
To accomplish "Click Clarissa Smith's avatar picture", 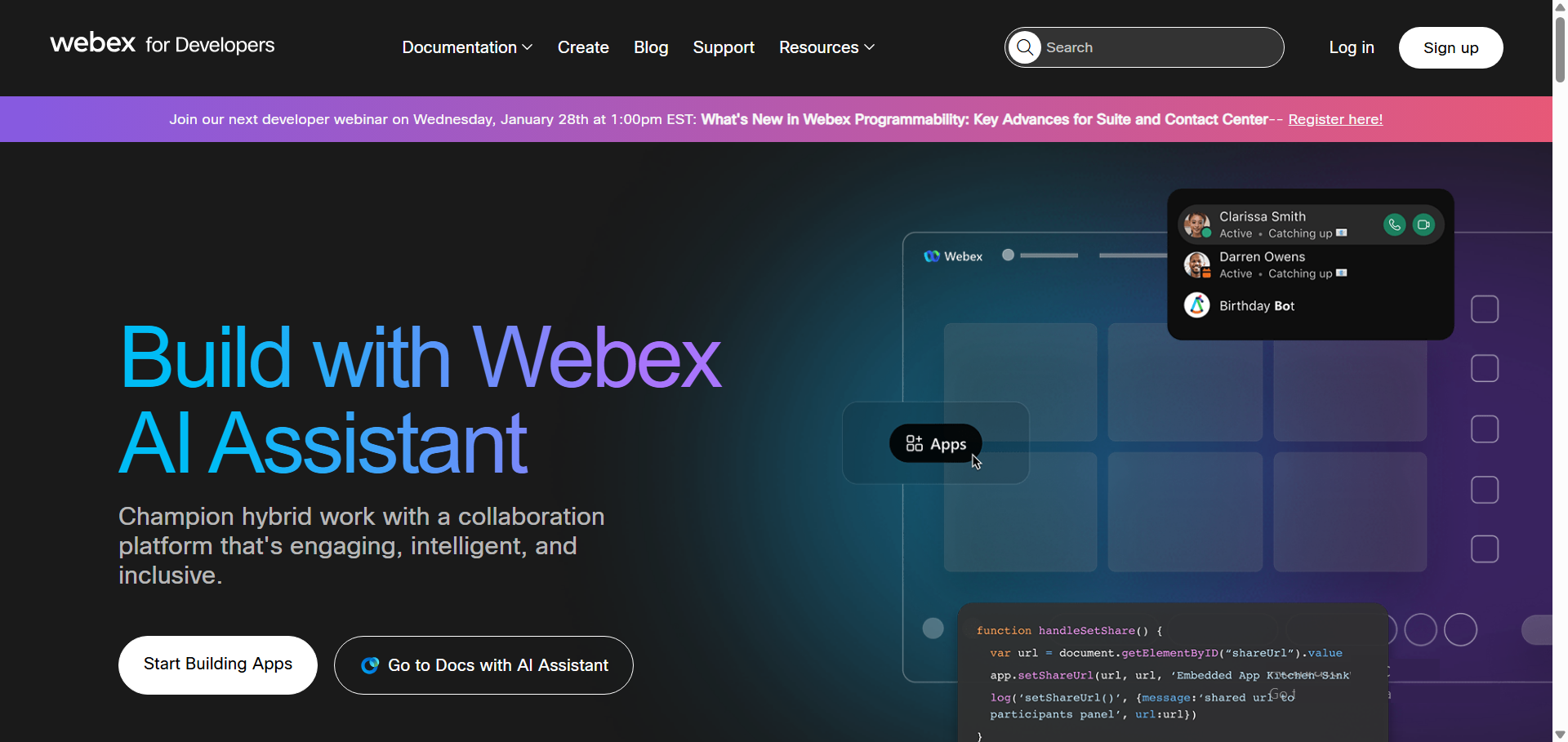I will pos(1197,224).
